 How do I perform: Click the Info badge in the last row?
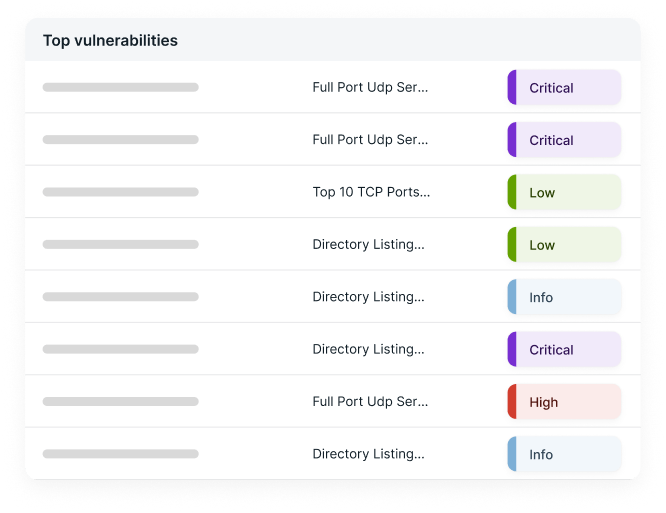pyautogui.click(x=564, y=455)
